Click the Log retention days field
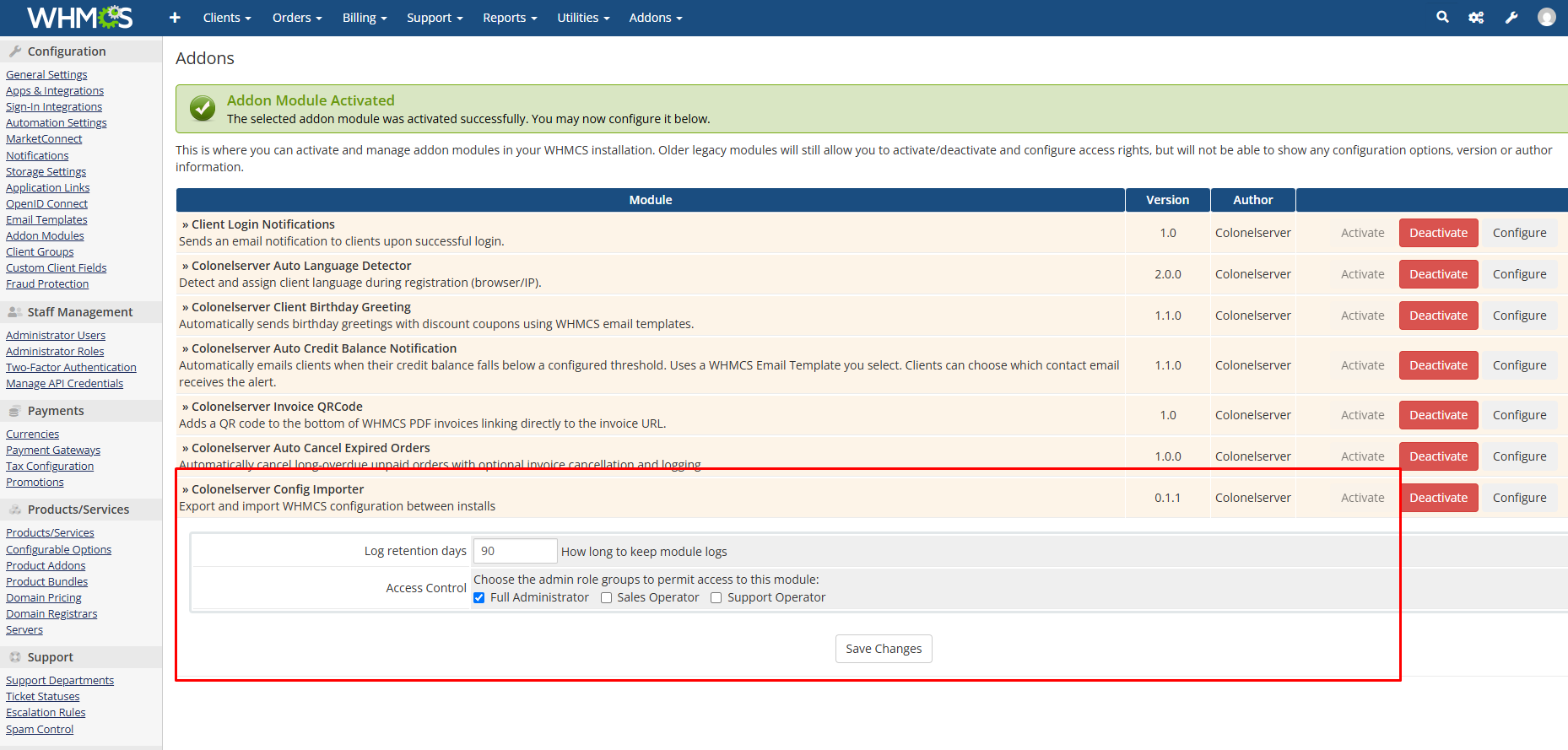 tap(515, 551)
